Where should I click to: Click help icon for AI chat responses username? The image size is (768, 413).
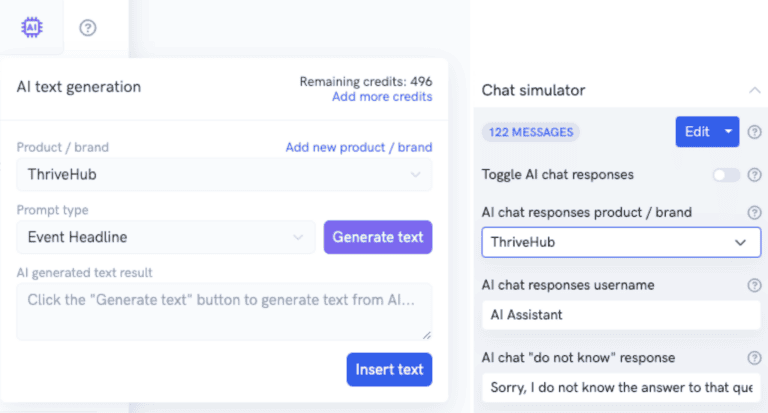754,285
